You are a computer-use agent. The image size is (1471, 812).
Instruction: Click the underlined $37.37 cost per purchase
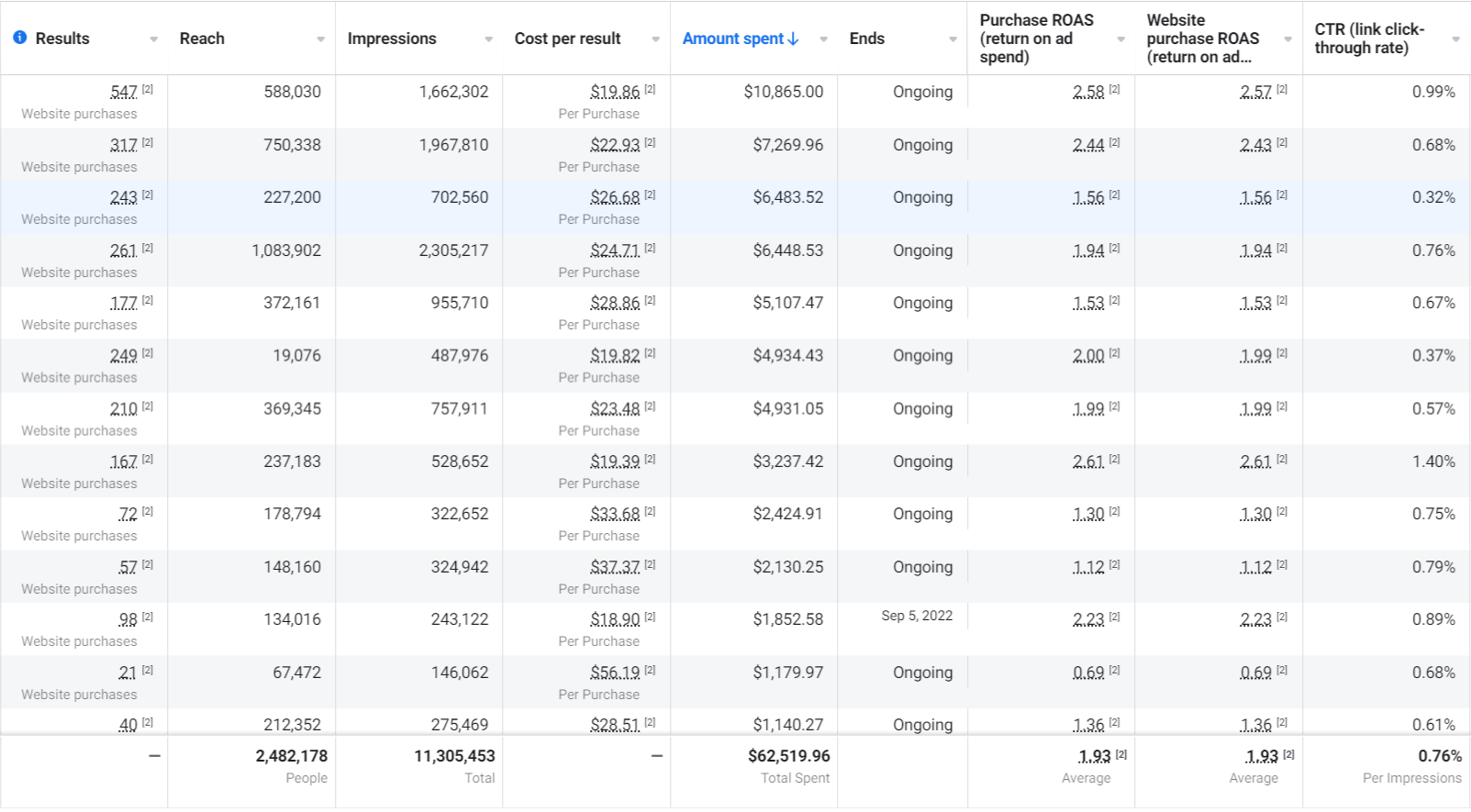[x=615, y=567]
